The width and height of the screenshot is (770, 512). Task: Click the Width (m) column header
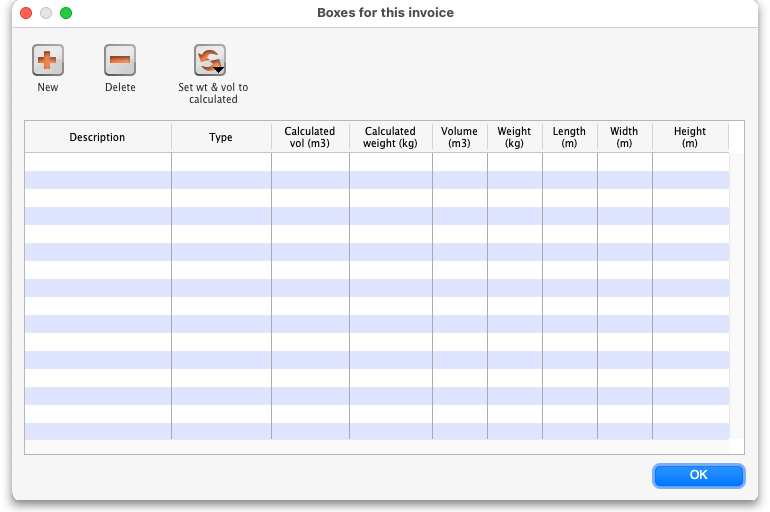[x=624, y=138]
